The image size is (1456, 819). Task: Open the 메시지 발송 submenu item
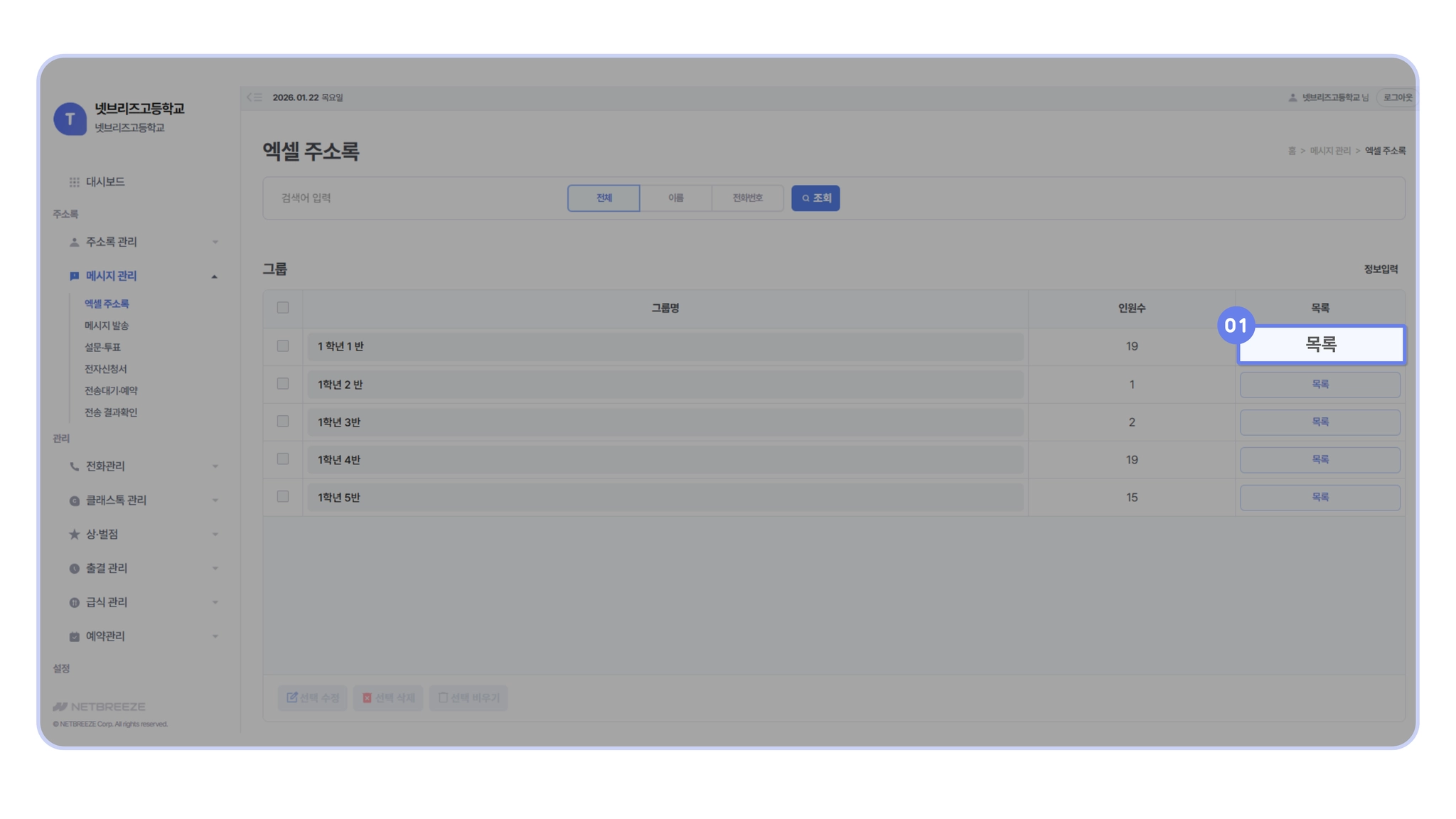pyautogui.click(x=107, y=326)
